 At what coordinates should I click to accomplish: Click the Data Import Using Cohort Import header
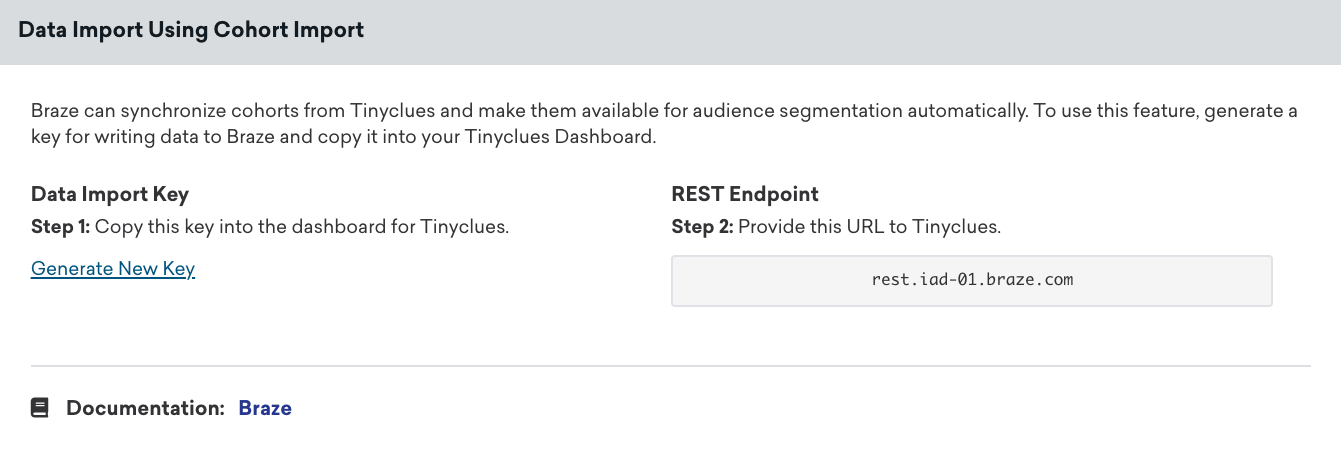click(191, 30)
